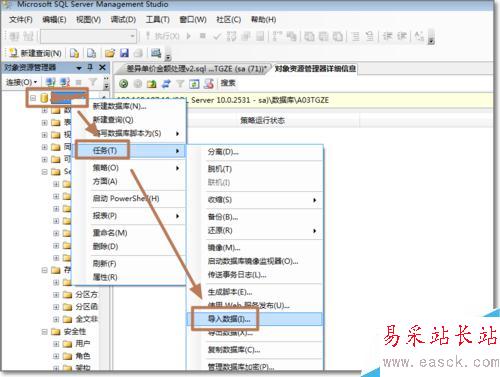500x377 pixels.
Task: Expand the 用户 folder node
Action: (56, 344)
